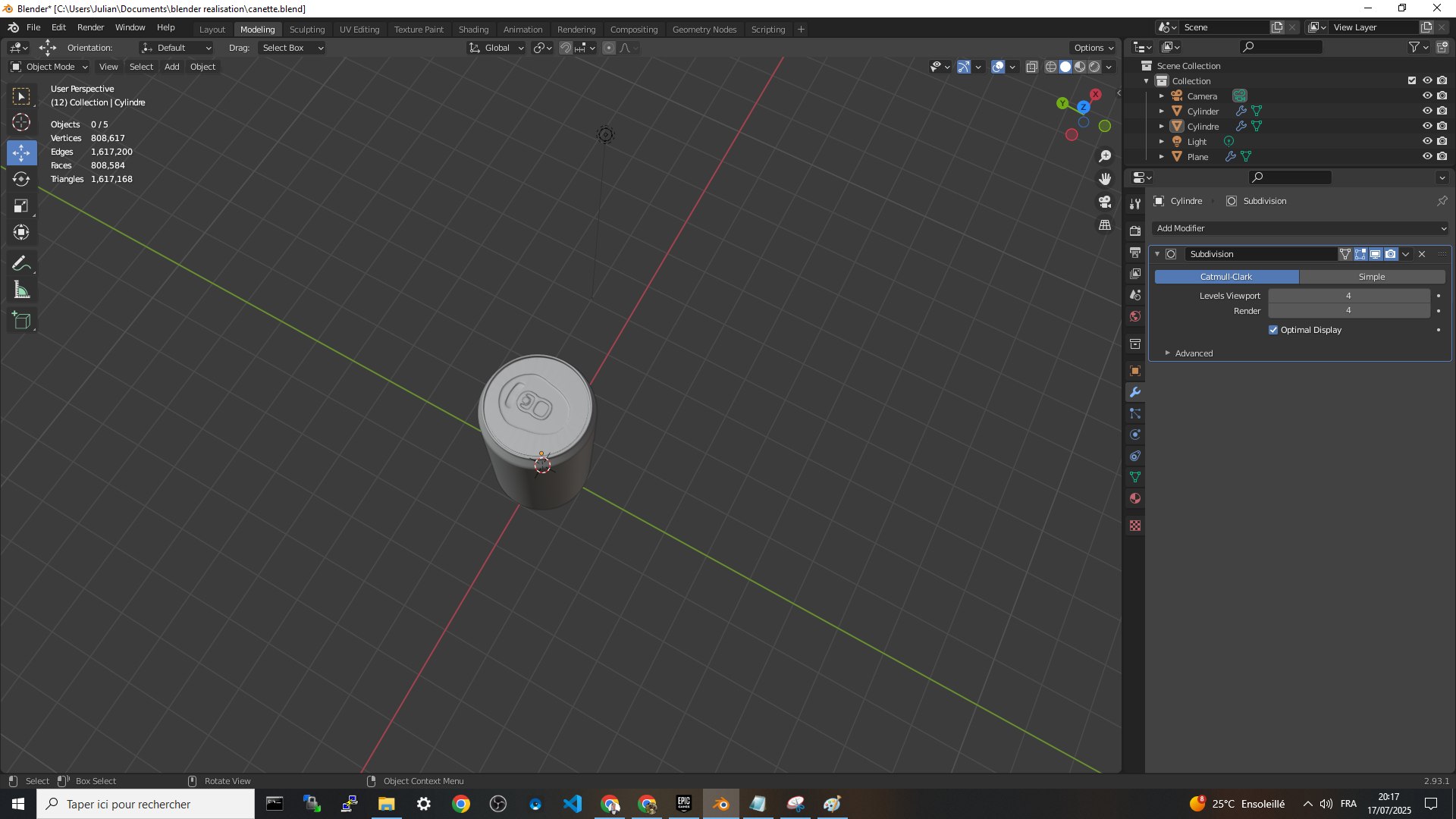Hide the Plane object in viewport
Screen dimensions: 1456x819
1427,156
